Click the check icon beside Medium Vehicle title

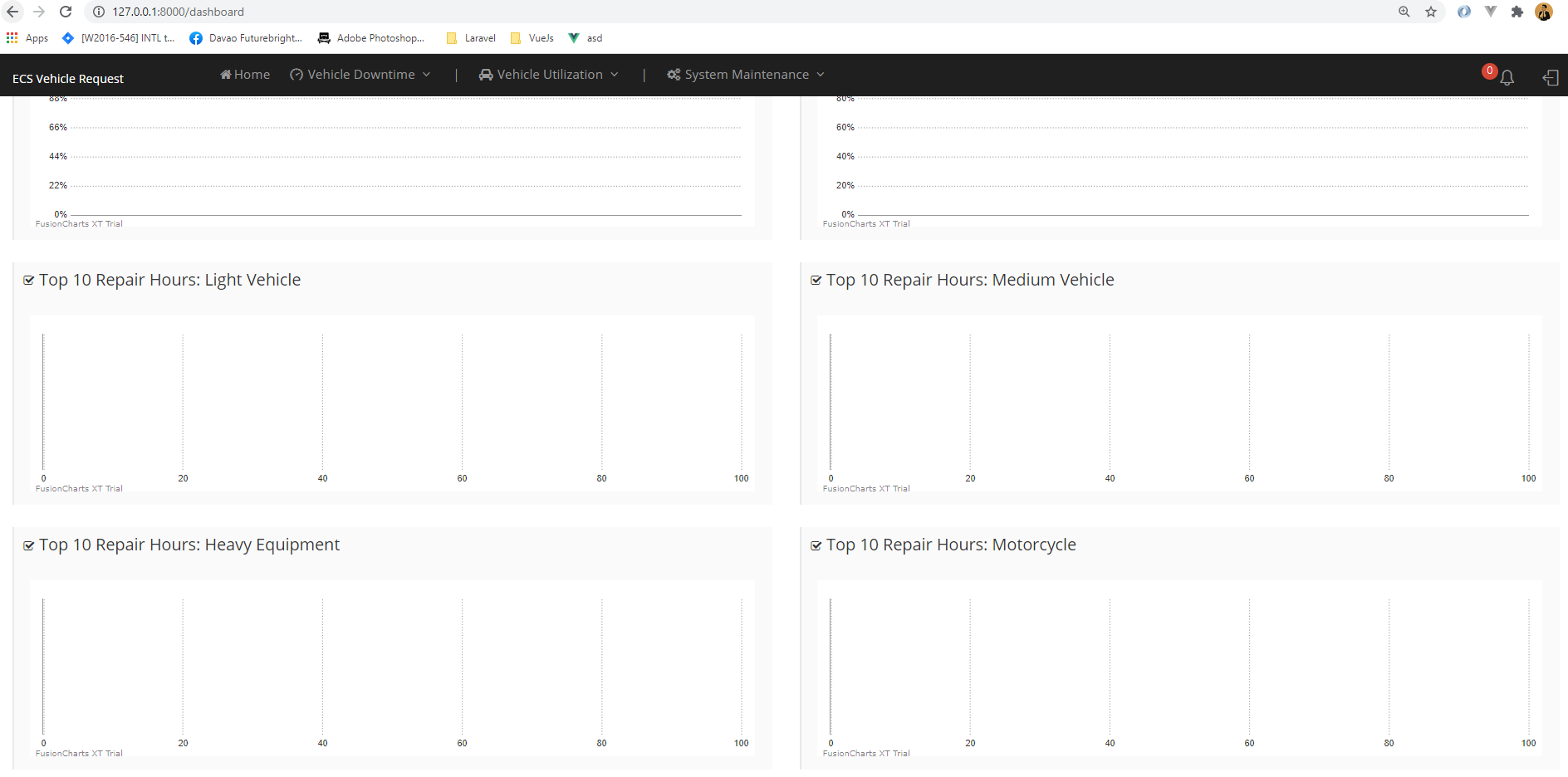[816, 281]
